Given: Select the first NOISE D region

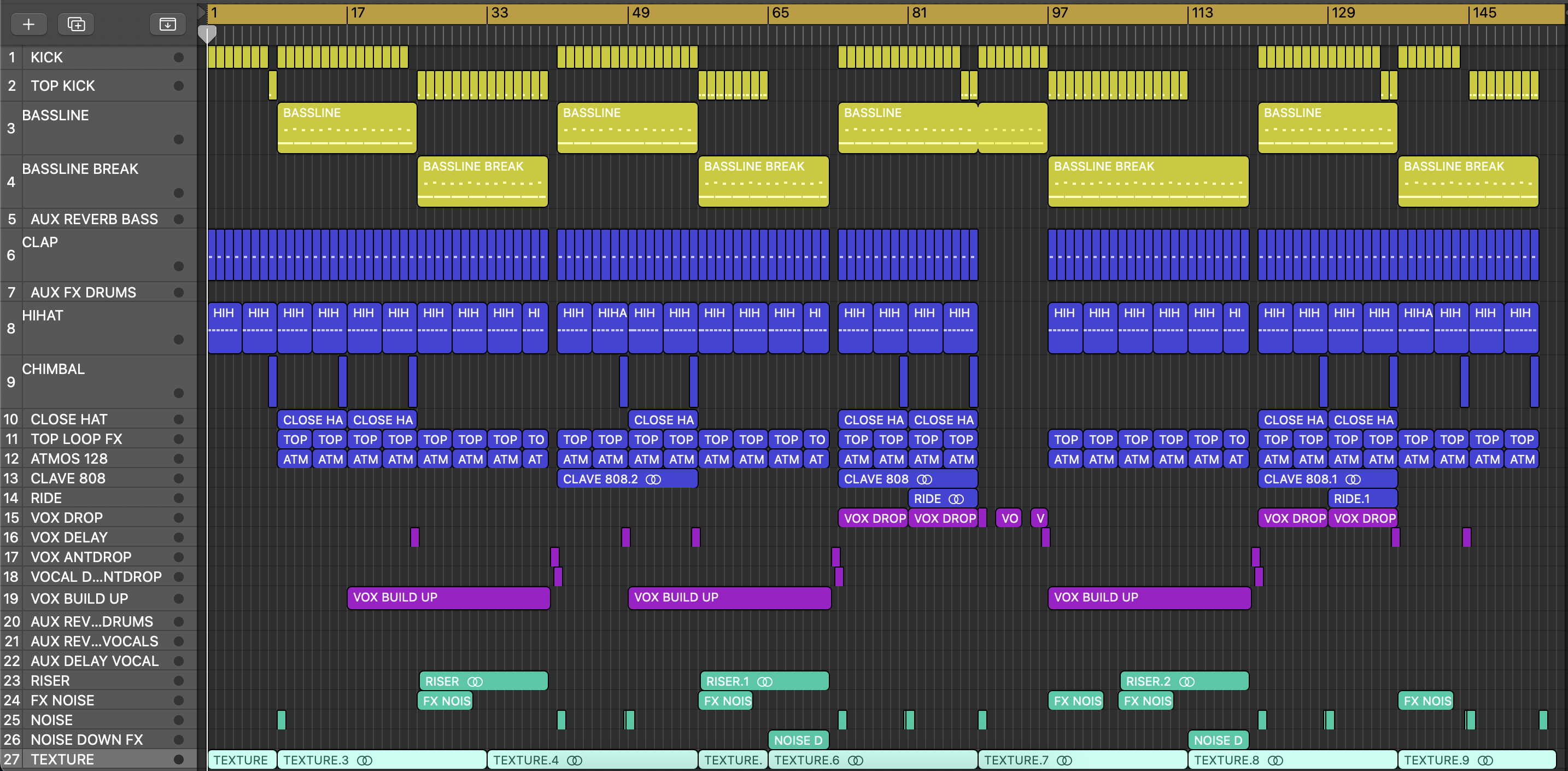Looking at the screenshot, I should pos(799,740).
